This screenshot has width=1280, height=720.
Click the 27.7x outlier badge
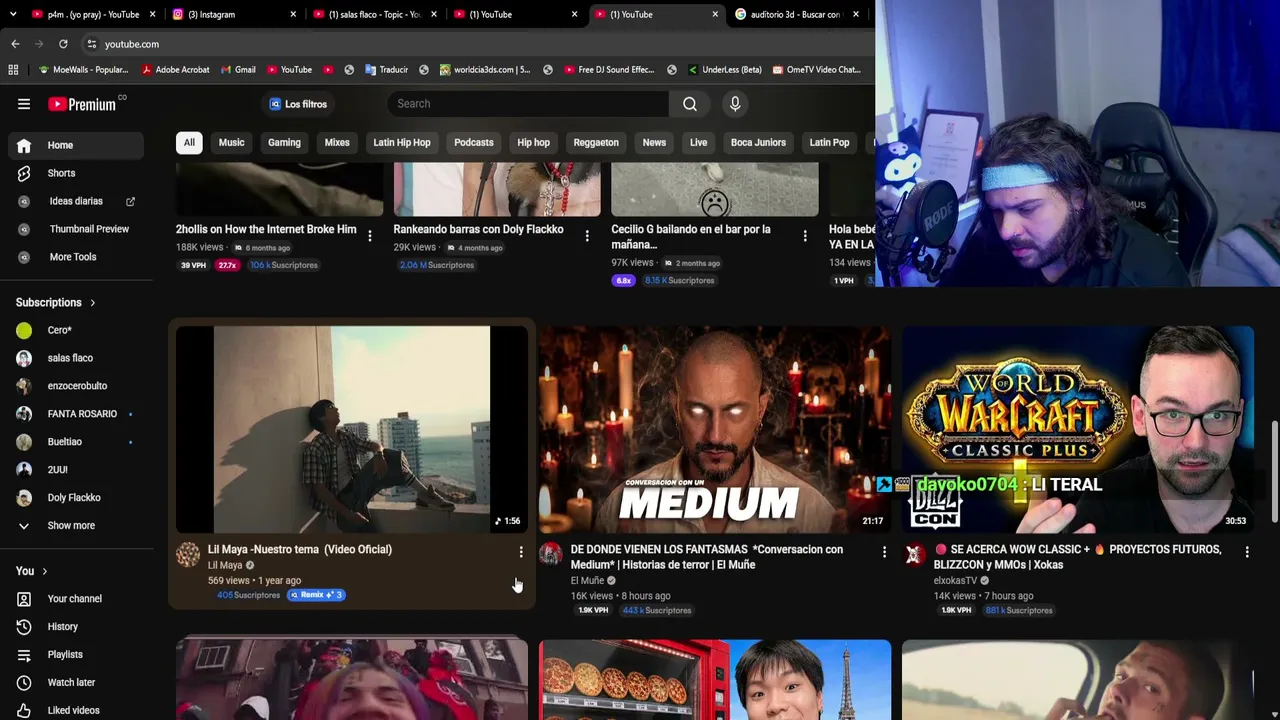pos(227,266)
